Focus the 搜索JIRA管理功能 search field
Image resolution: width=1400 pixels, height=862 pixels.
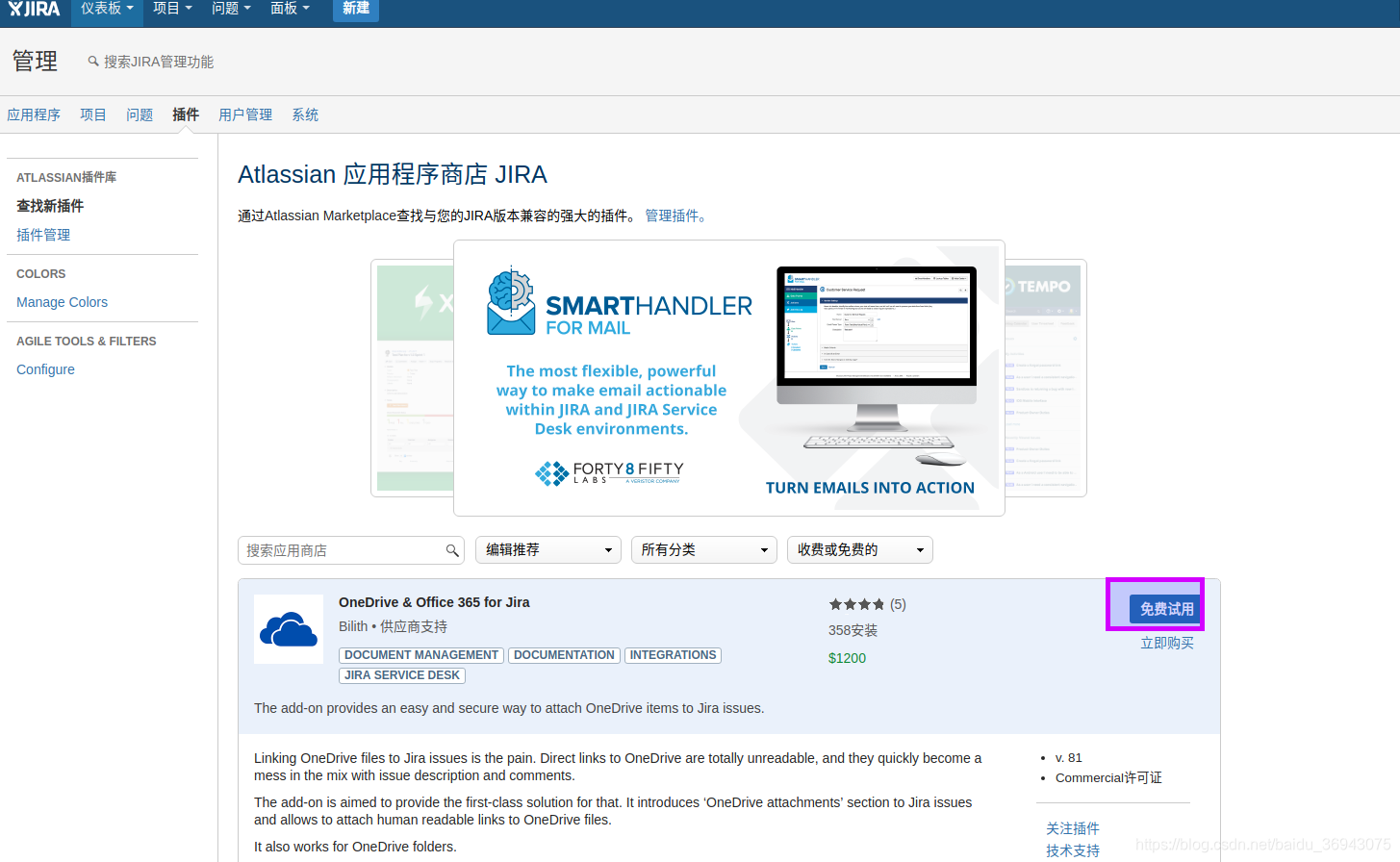(159, 62)
